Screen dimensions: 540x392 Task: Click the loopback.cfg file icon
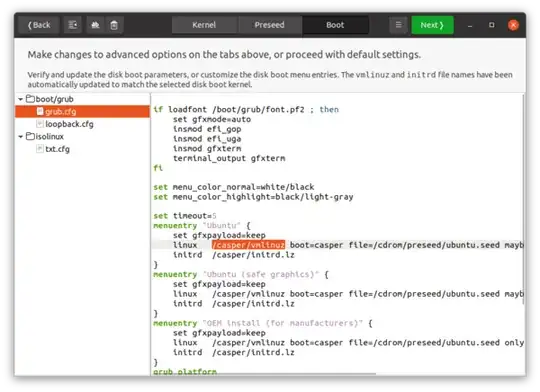click(x=40, y=124)
